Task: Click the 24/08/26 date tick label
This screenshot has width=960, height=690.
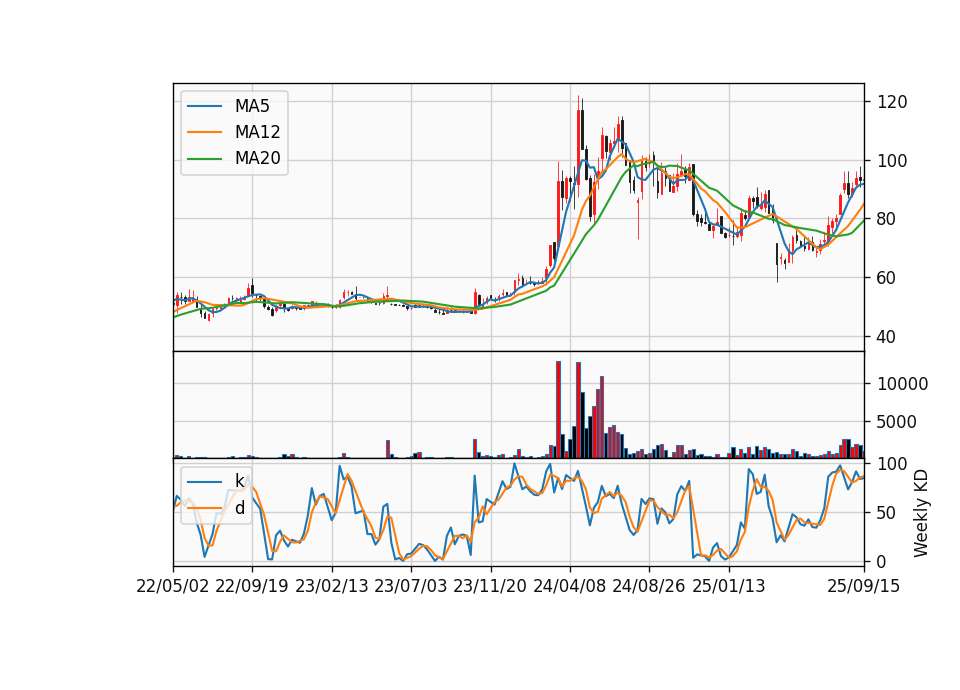Action: click(649, 587)
